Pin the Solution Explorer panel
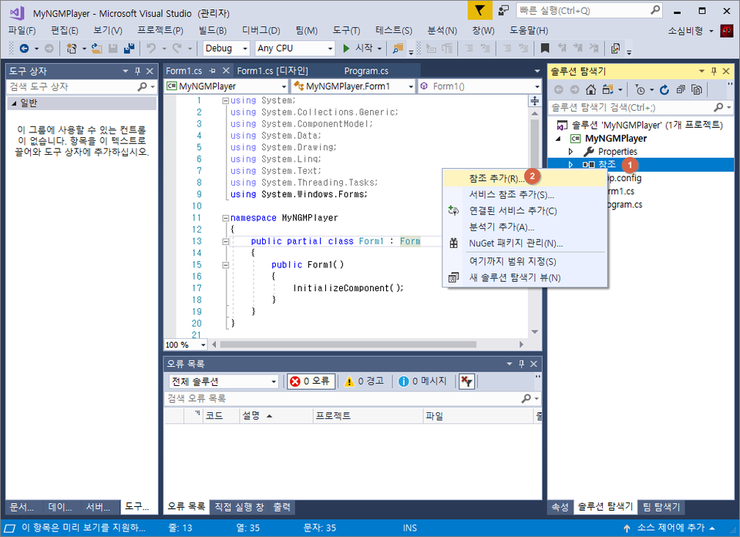 coord(714,71)
